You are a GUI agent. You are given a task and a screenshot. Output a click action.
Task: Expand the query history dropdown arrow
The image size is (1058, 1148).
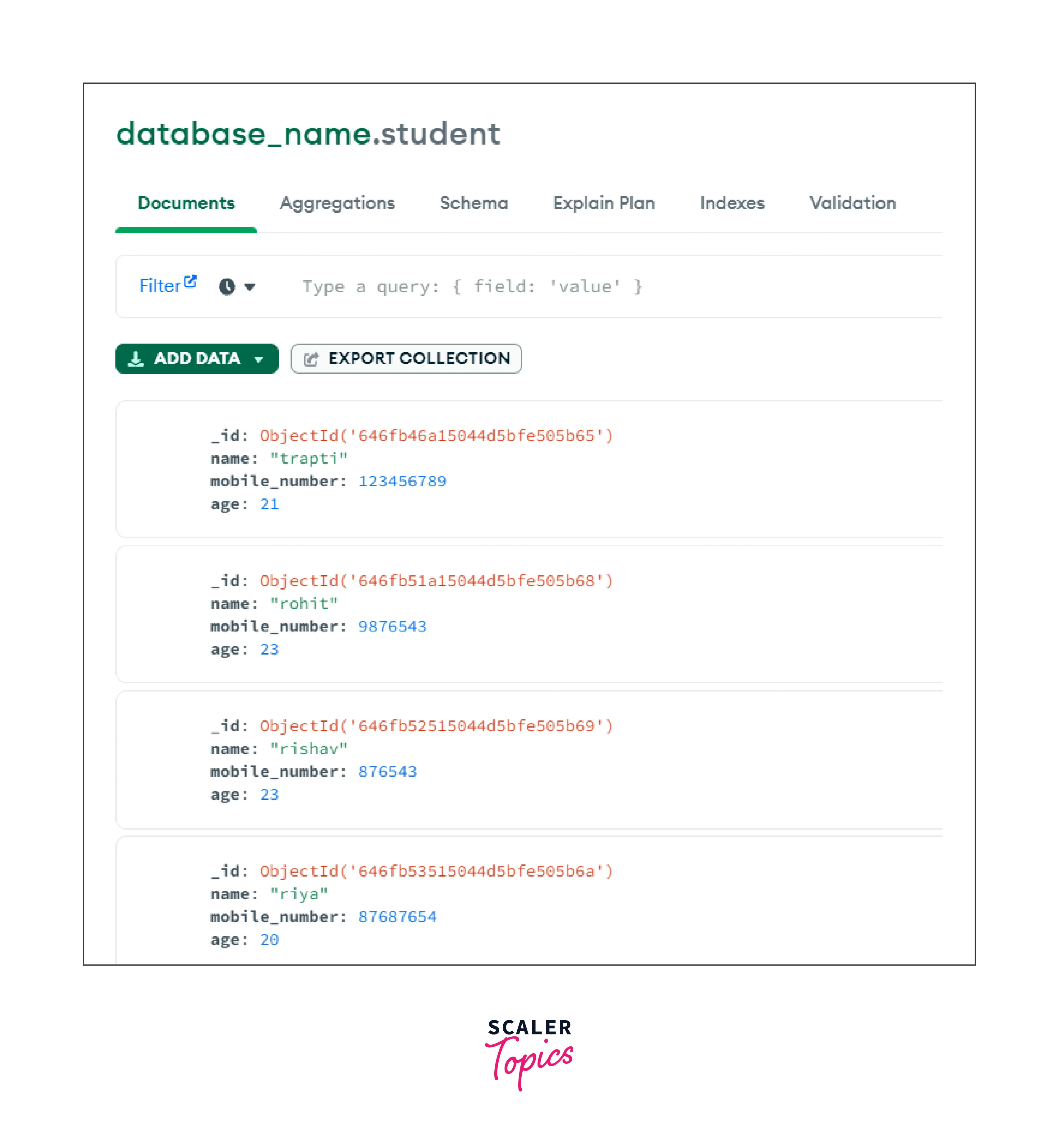[249, 287]
